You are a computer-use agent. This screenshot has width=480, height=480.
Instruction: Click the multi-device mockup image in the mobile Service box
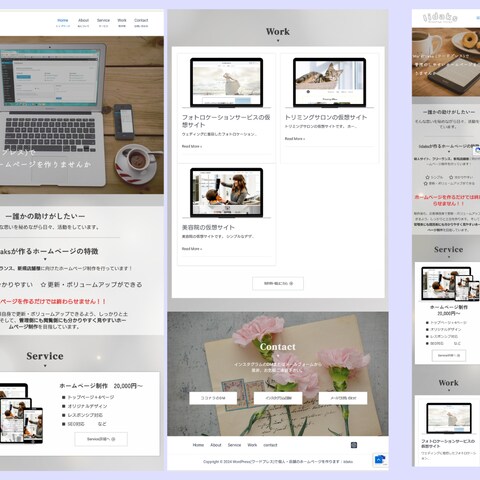449,284
